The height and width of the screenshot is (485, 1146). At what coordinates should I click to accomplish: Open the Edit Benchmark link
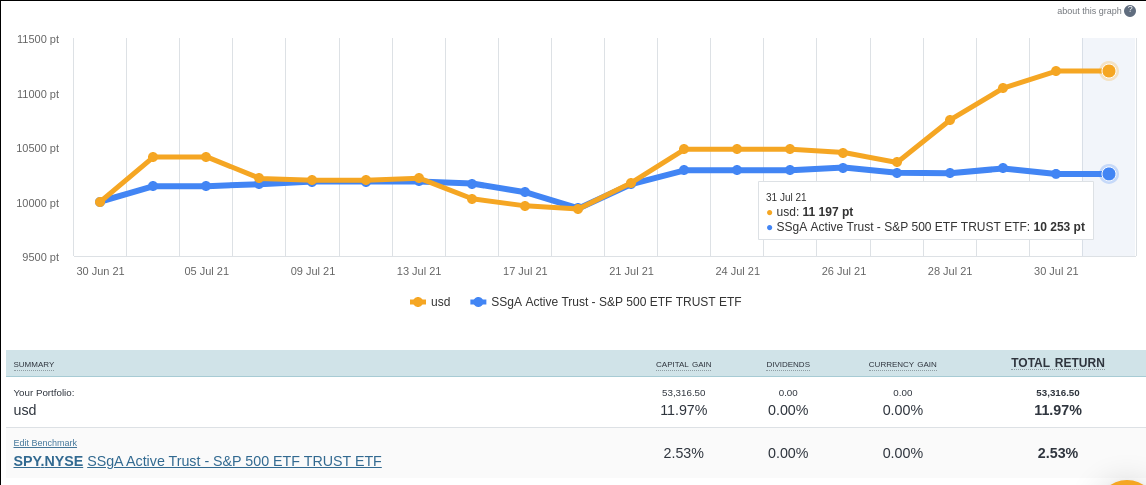45,443
